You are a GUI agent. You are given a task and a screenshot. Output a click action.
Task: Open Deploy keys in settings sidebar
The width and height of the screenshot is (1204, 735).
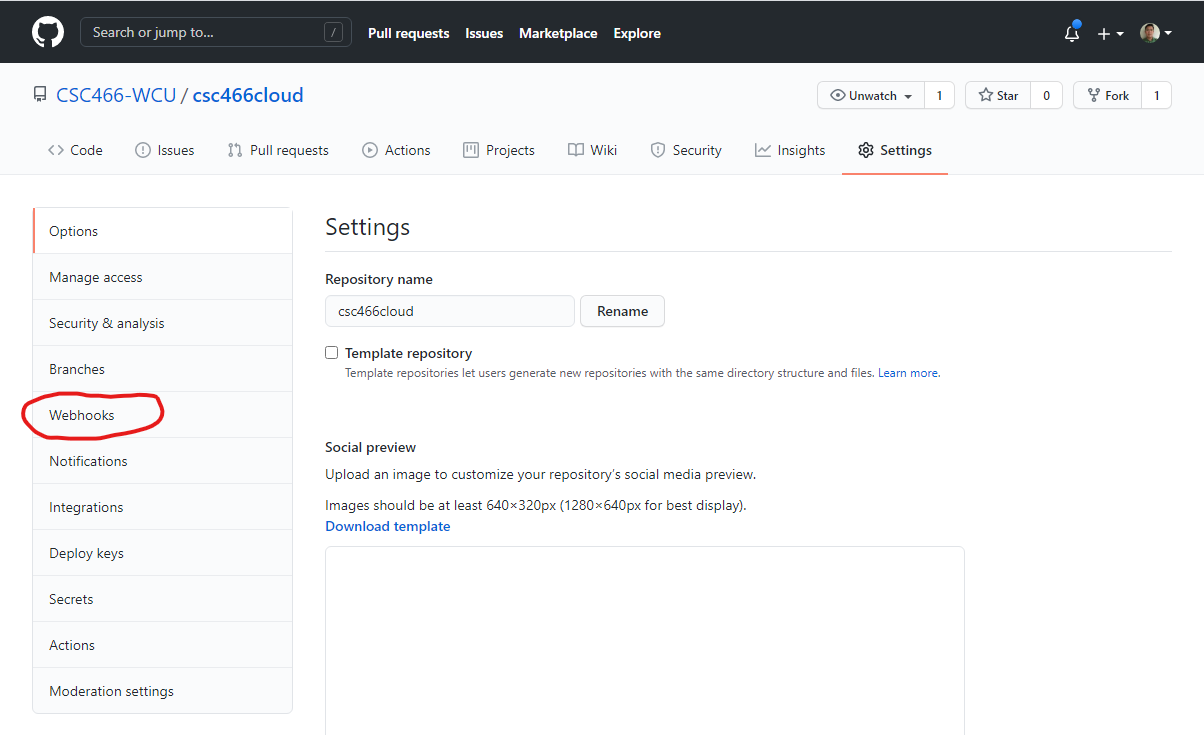86,553
